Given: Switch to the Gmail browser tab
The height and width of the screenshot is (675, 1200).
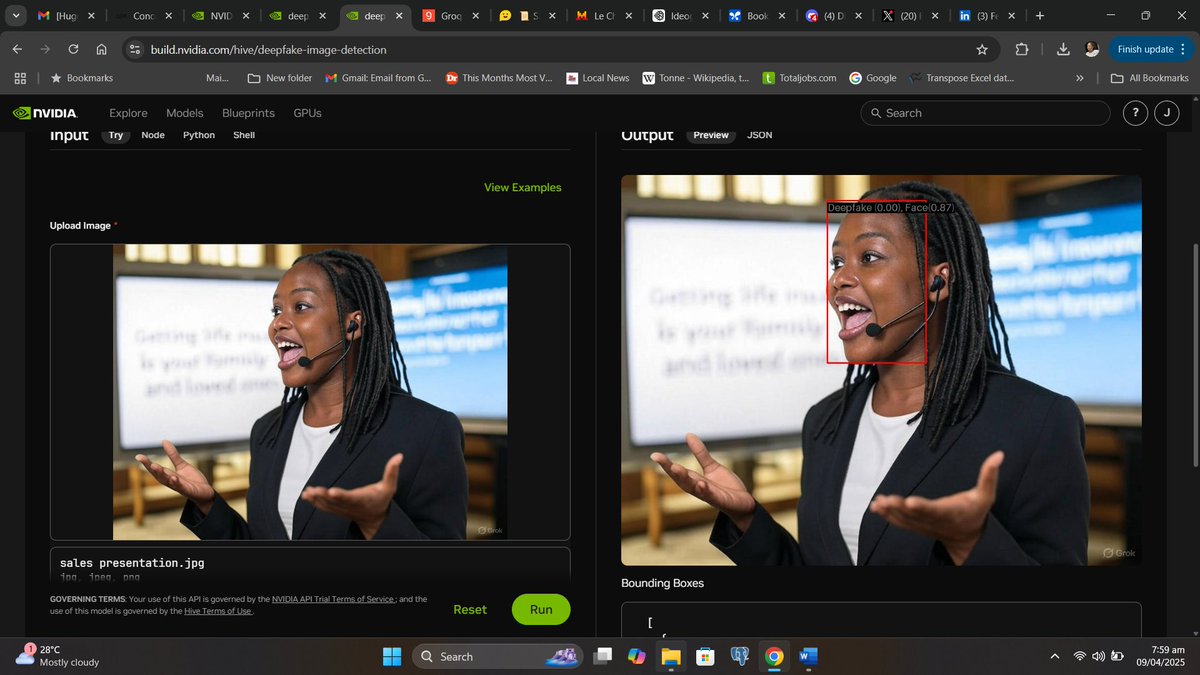Looking at the screenshot, I should point(66,16).
